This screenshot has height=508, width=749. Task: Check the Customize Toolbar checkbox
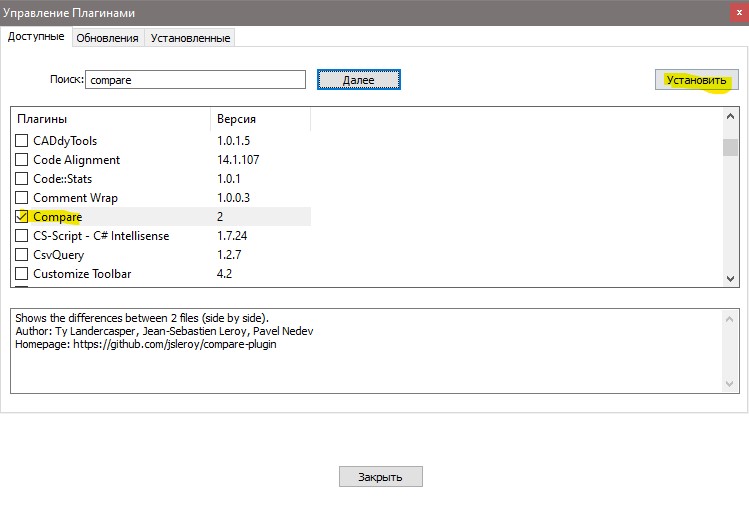point(21,274)
